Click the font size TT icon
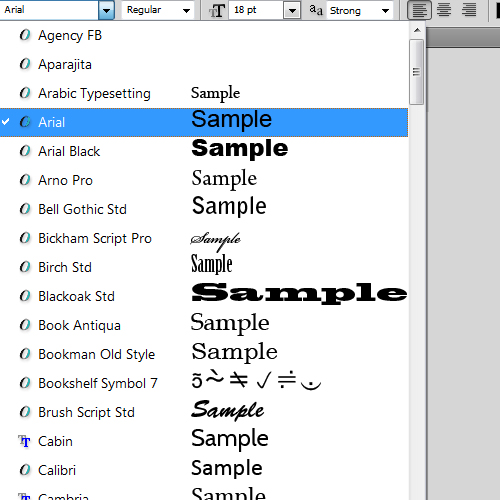 217,11
